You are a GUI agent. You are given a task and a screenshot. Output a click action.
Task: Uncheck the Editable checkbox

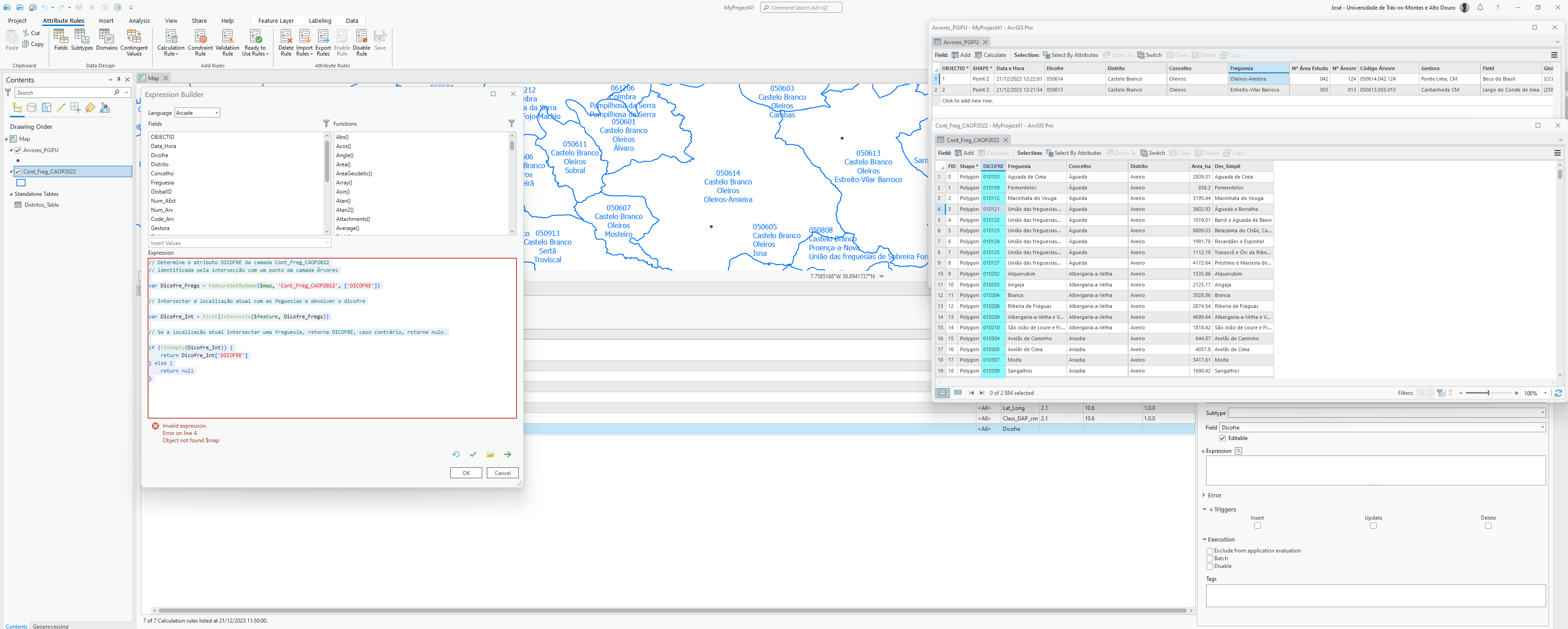pos(1222,438)
